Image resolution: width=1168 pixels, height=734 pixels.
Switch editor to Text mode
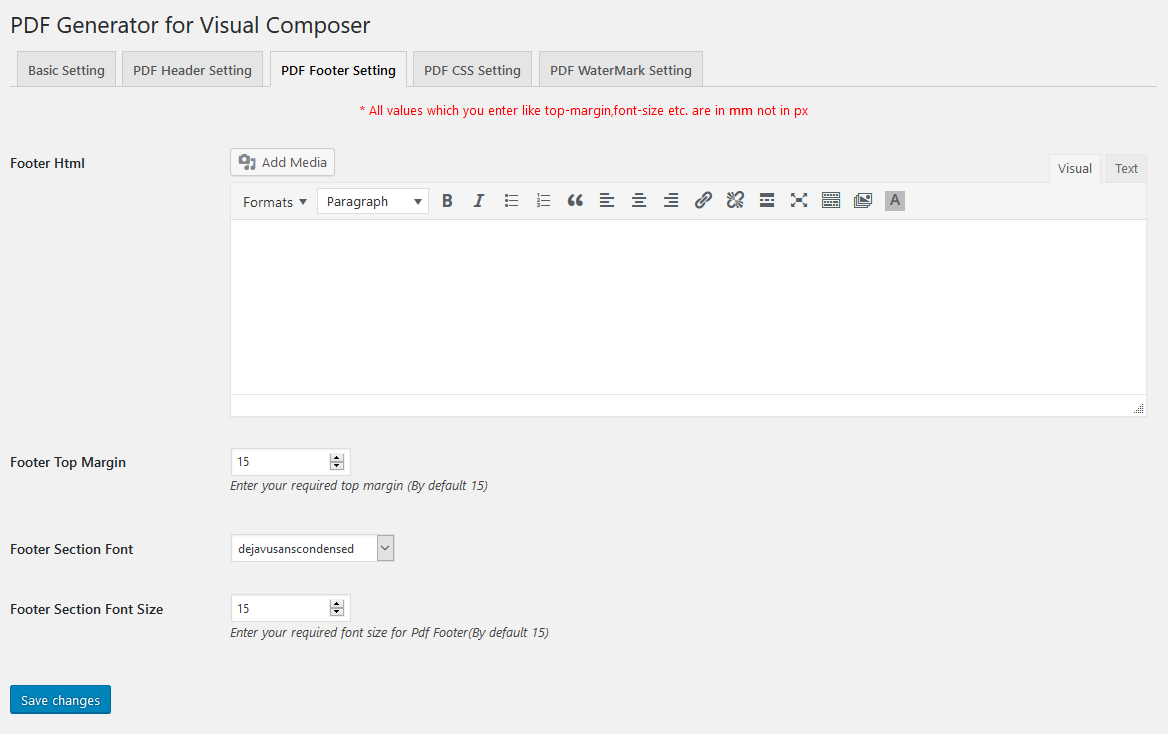tap(1126, 168)
